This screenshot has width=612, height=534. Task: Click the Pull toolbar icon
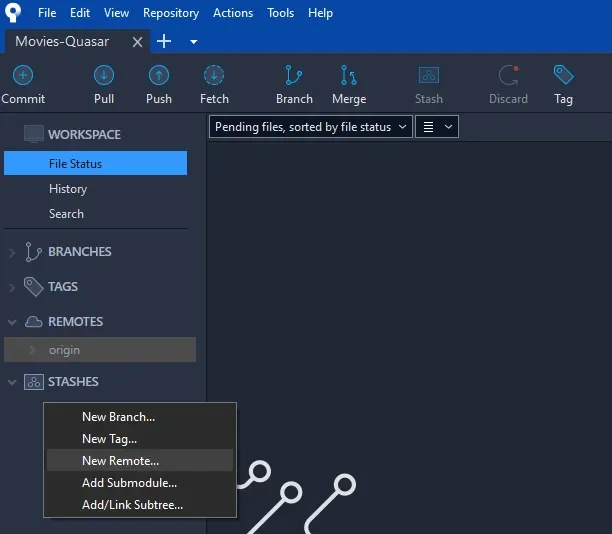pos(104,75)
